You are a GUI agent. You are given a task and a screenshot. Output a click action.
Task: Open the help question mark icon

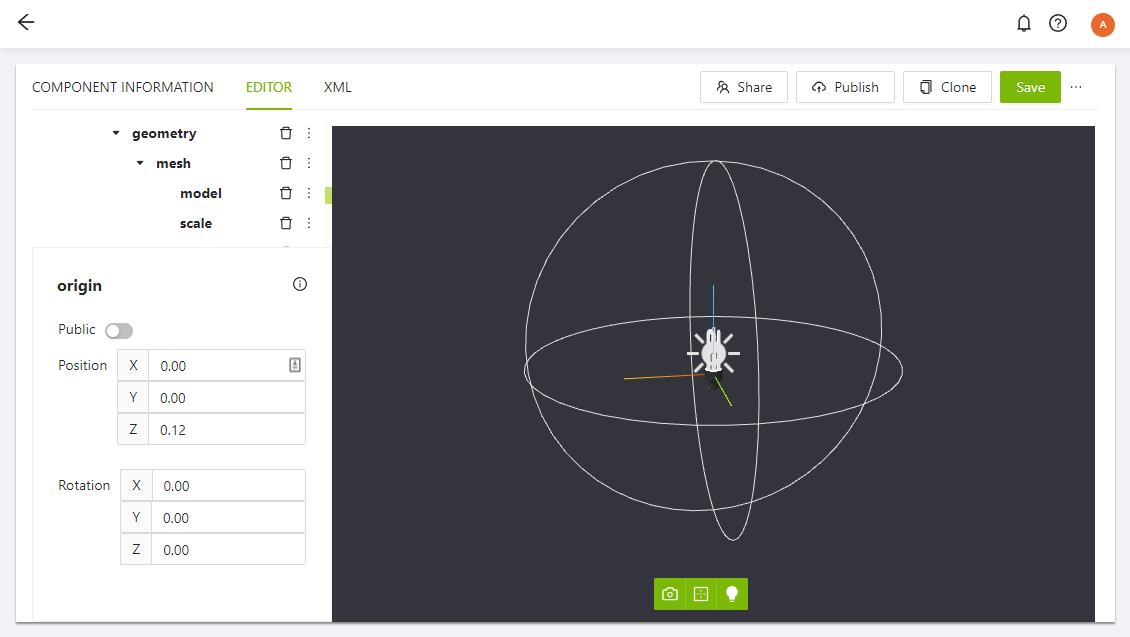click(1058, 22)
